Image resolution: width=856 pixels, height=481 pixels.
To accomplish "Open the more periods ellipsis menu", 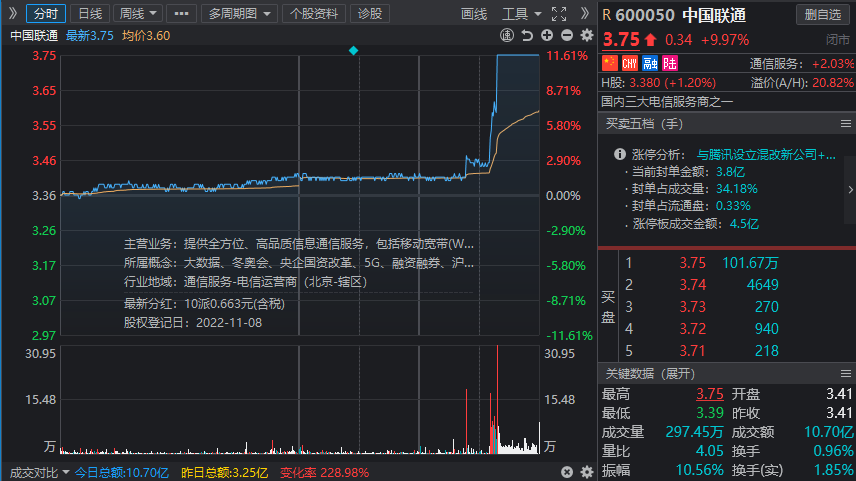I will (181, 14).
